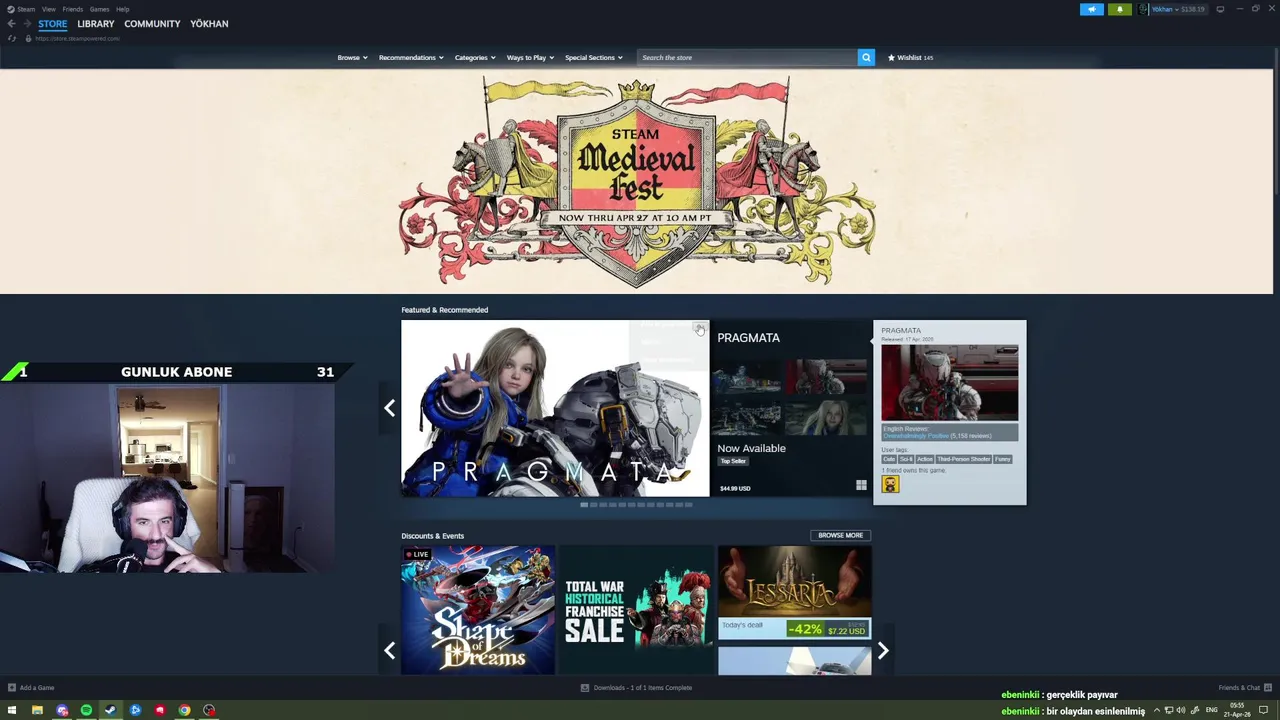Select the first featured carousel dot
Image resolution: width=1280 pixels, height=720 pixels.
584,505
